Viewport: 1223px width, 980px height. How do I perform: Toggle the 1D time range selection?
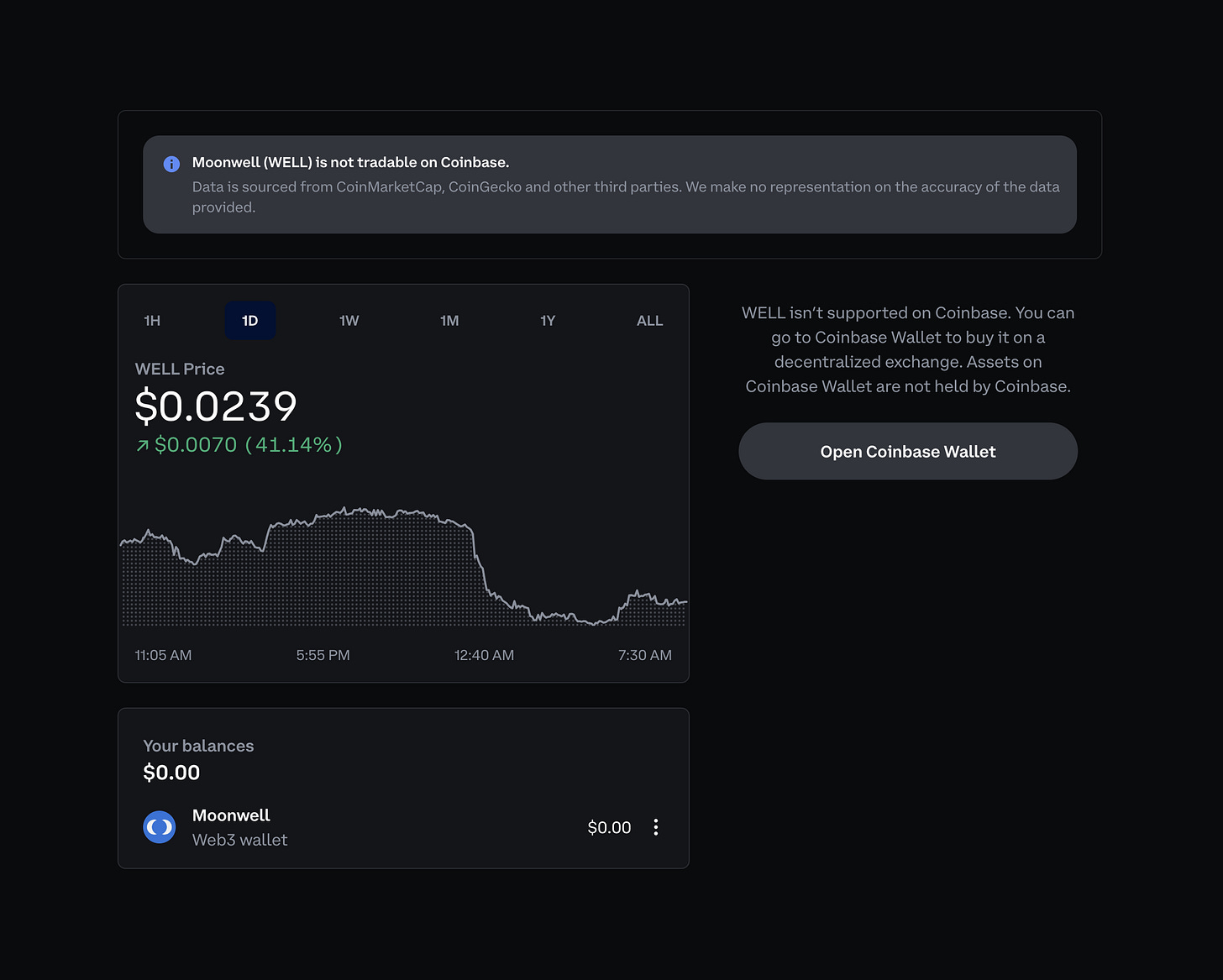pyautogui.click(x=249, y=320)
